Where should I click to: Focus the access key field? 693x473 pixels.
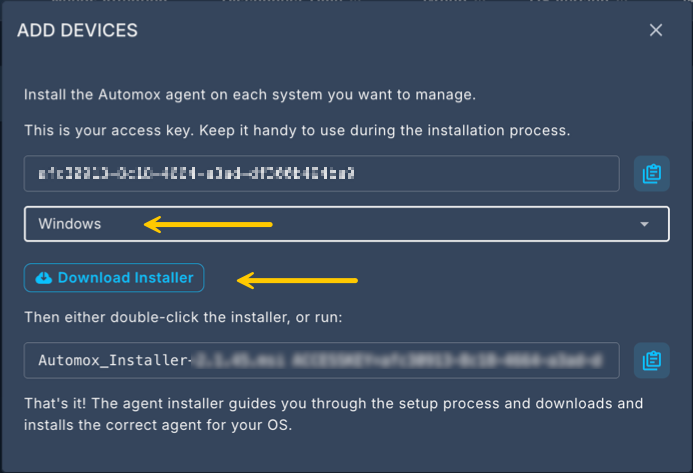point(322,174)
